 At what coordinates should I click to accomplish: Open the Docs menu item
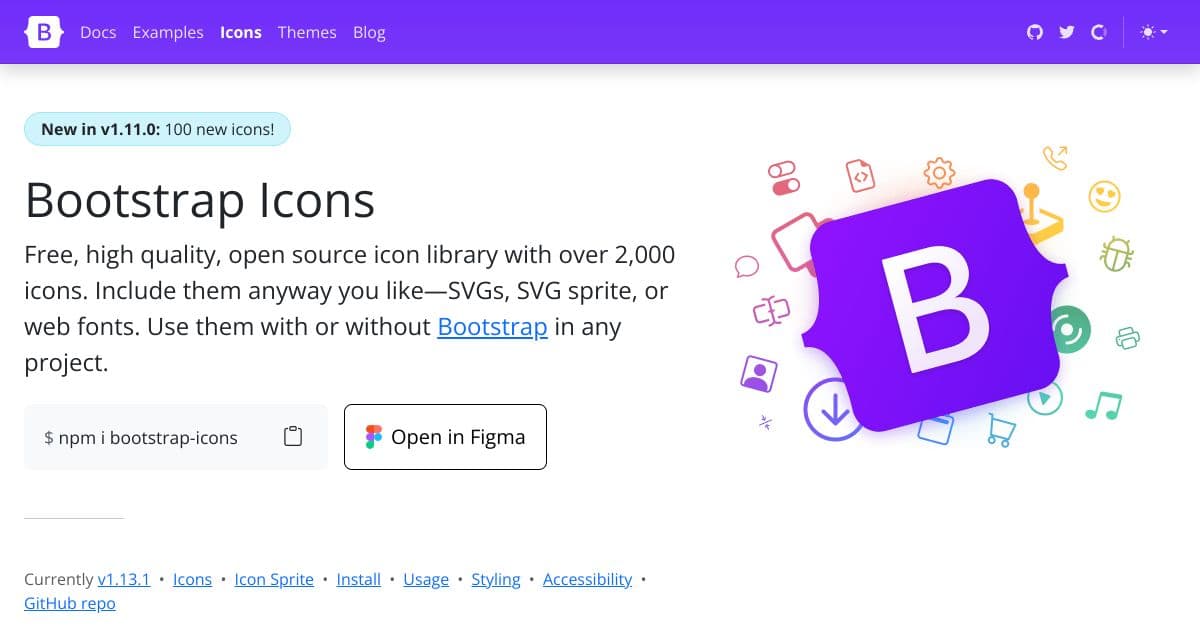[x=97, y=32]
